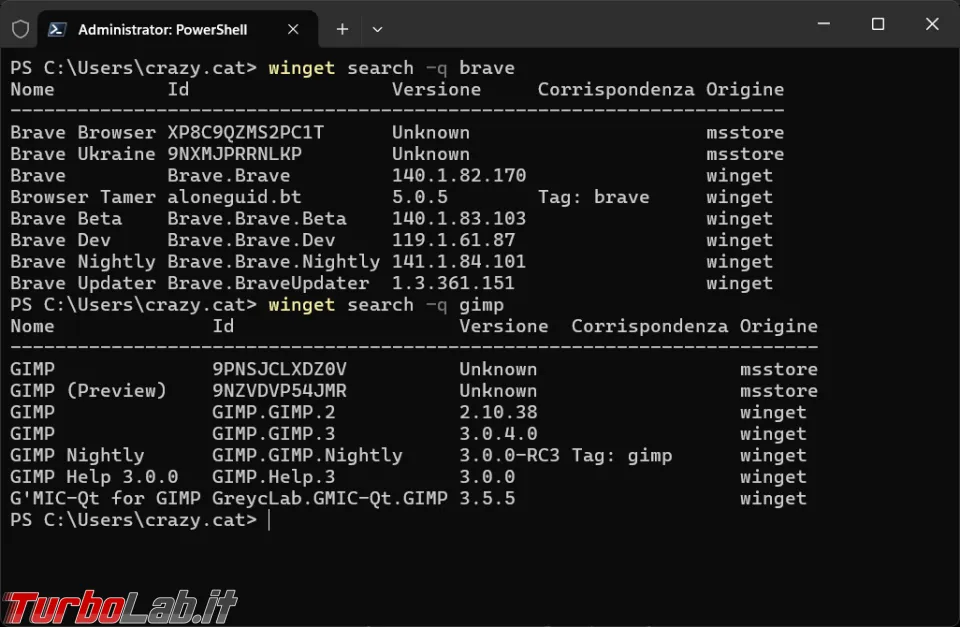960x627 pixels.
Task: Click the version '5.0.5'
Action: (x=419, y=197)
